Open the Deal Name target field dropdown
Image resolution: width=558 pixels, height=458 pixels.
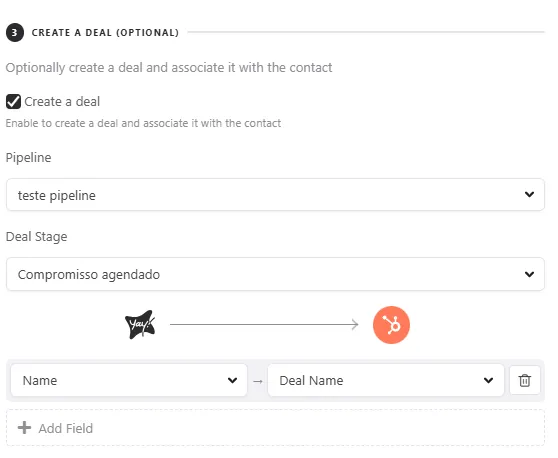(x=386, y=380)
